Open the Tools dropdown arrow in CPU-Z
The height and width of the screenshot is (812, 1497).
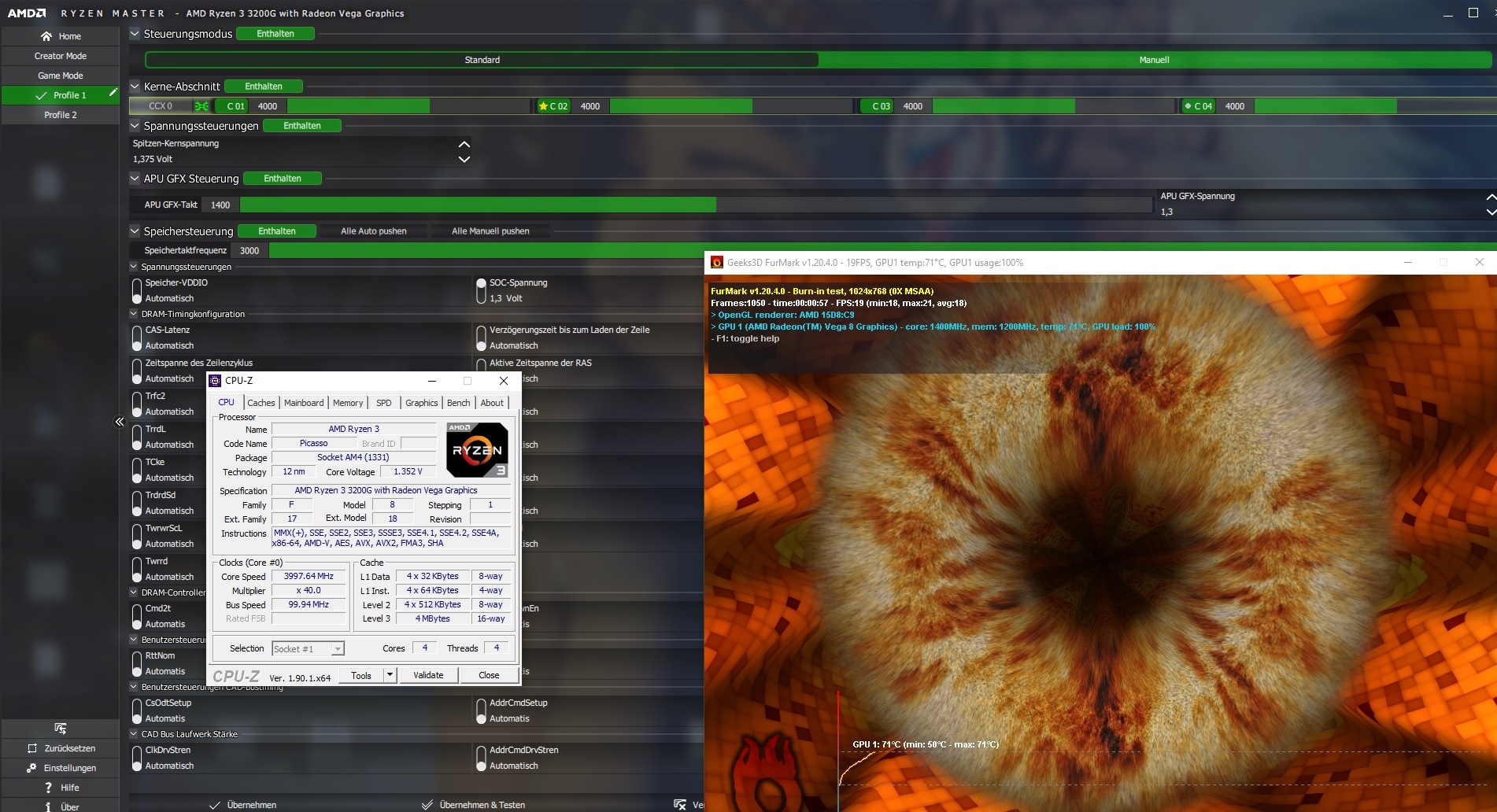pyautogui.click(x=389, y=675)
